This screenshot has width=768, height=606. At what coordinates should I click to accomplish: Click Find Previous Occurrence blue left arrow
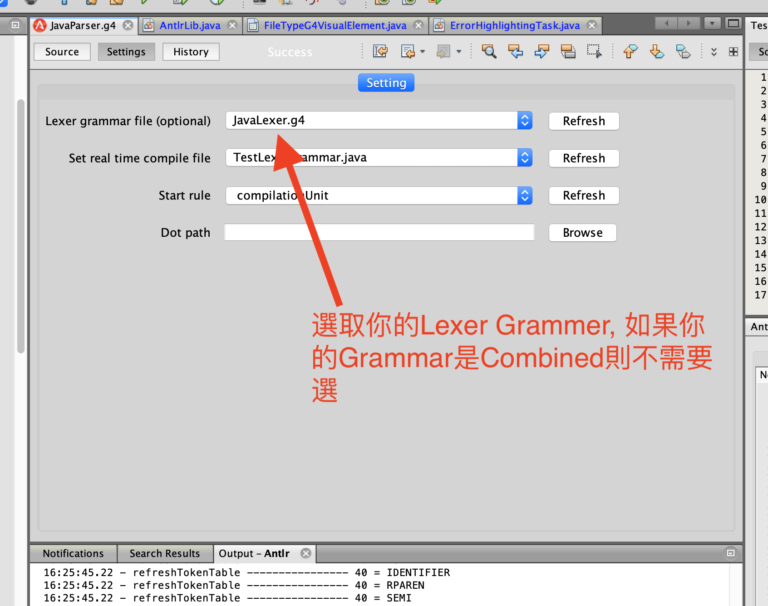(x=515, y=51)
